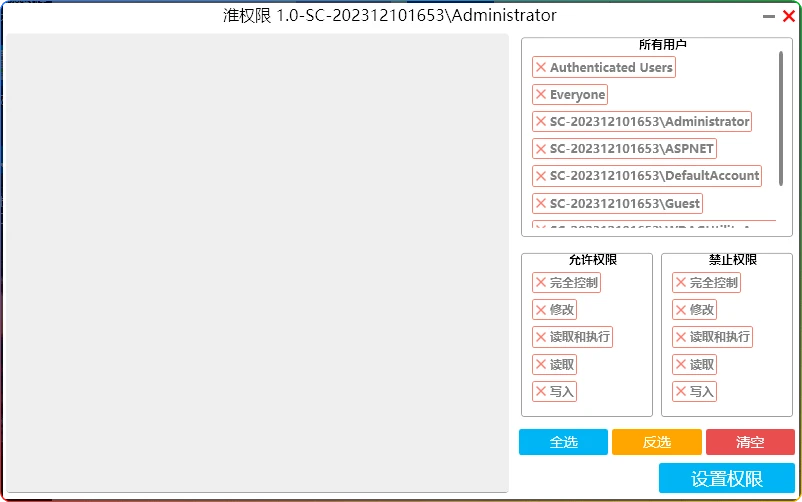Enable 读取和执行 under 禁止权限
Screen dimensions: 802x502
(712, 337)
